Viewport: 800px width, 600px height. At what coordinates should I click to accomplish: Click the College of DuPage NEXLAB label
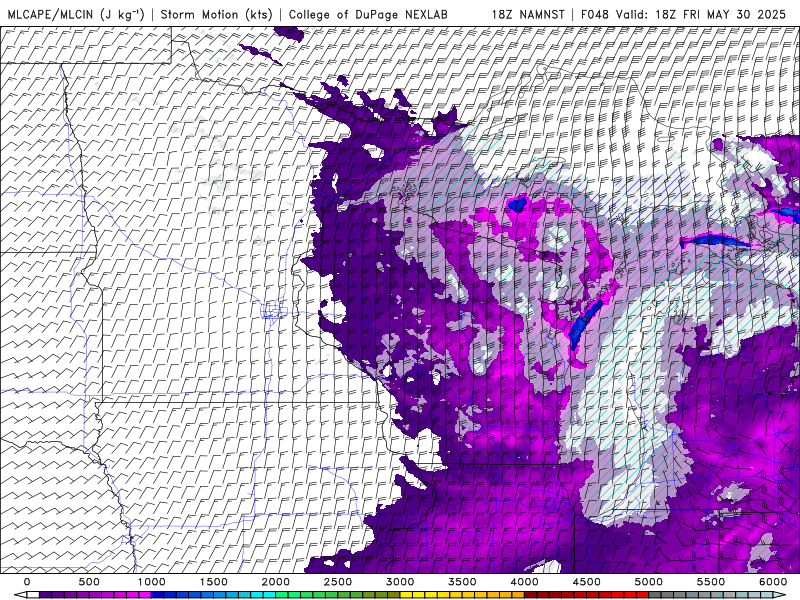[x=368, y=14]
